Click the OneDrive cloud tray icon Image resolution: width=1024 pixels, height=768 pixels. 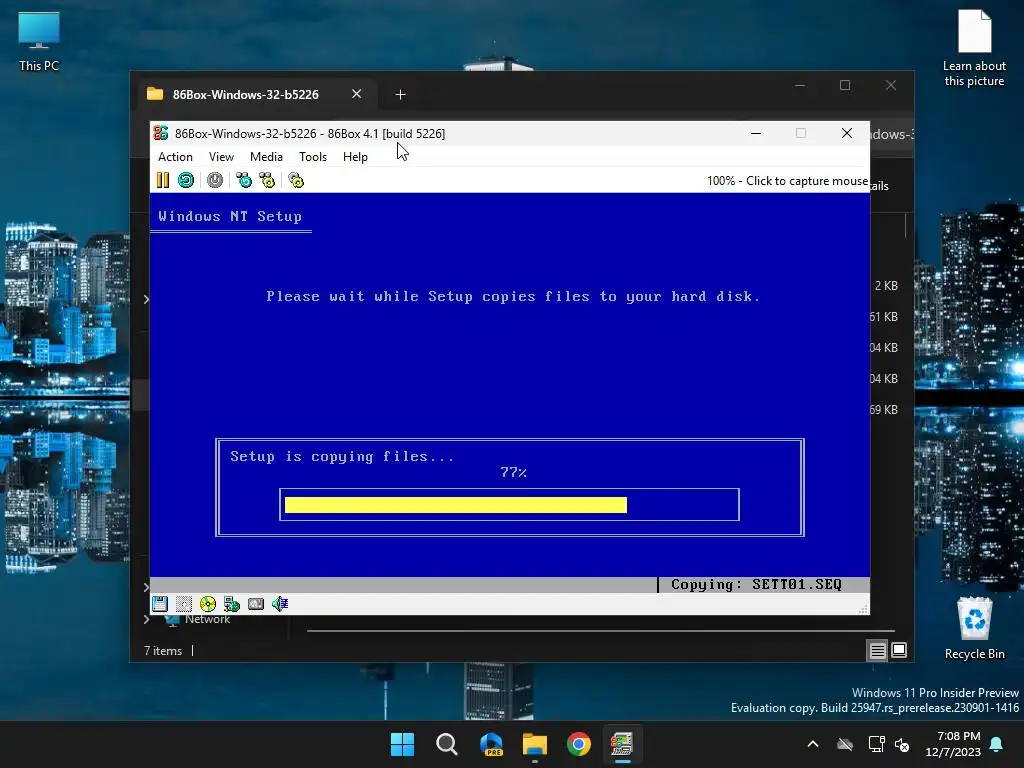point(844,744)
